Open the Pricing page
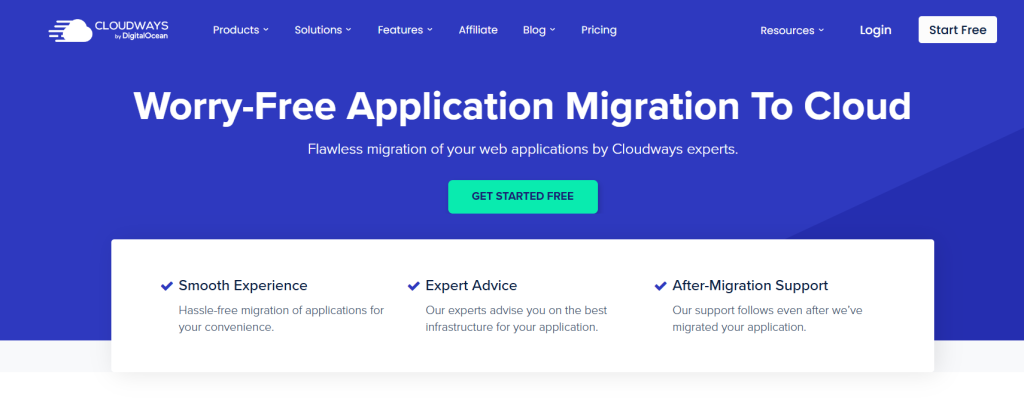The image size is (1024, 420). [599, 30]
